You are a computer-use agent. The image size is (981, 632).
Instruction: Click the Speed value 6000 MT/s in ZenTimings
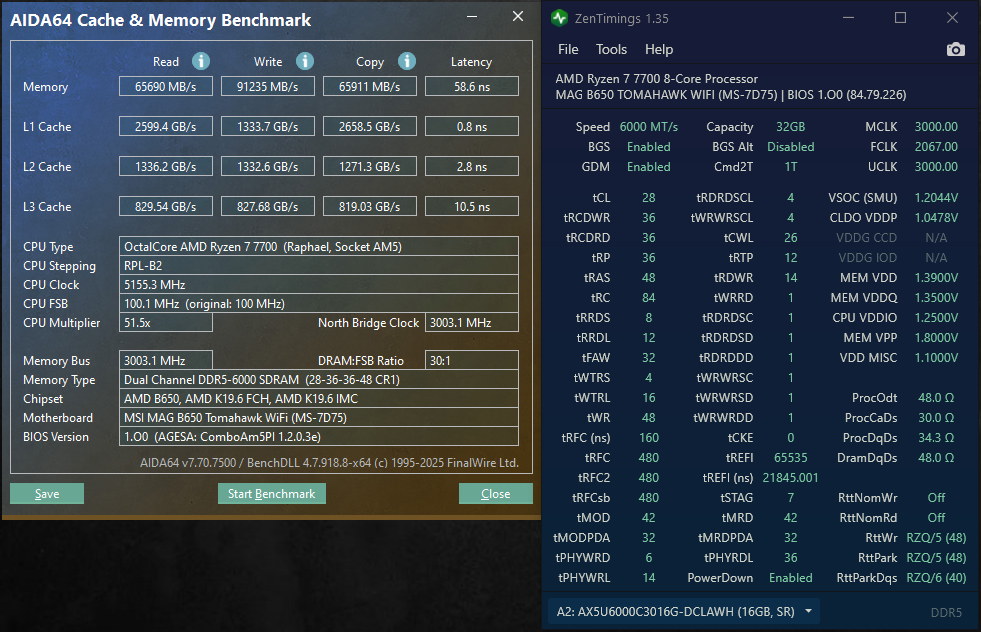pyautogui.click(x=649, y=126)
